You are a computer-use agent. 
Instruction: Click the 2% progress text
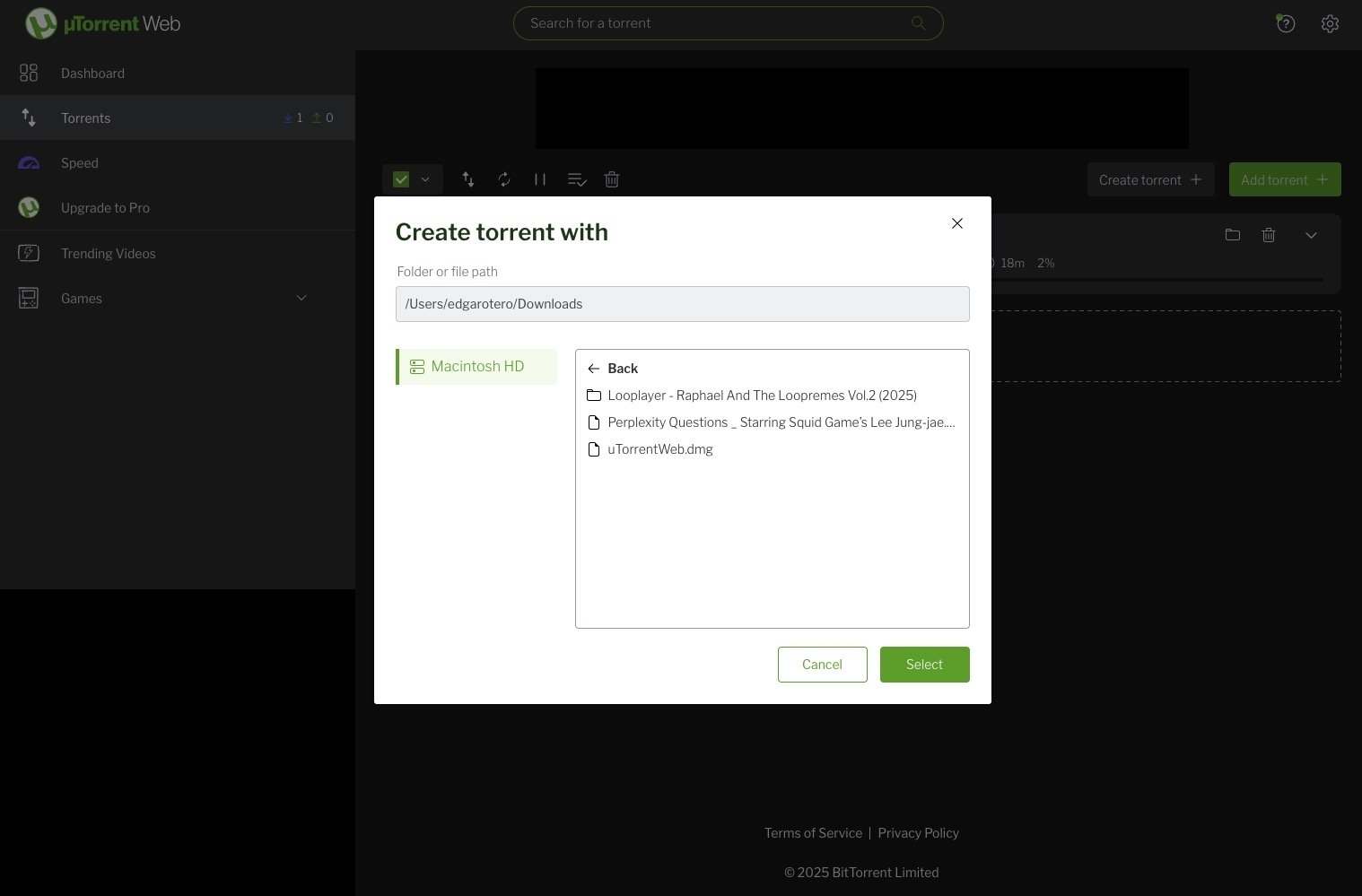[x=1045, y=263]
